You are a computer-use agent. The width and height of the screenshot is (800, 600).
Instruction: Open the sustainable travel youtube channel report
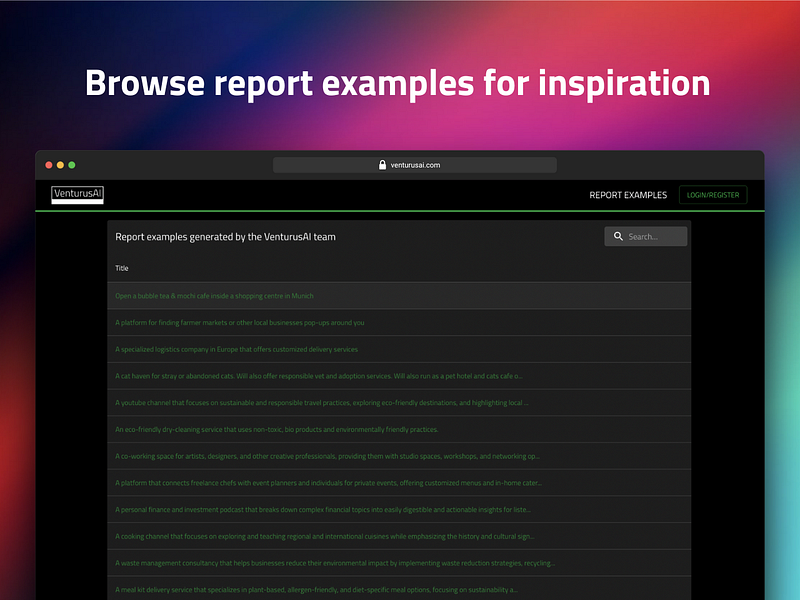tap(321, 403)
